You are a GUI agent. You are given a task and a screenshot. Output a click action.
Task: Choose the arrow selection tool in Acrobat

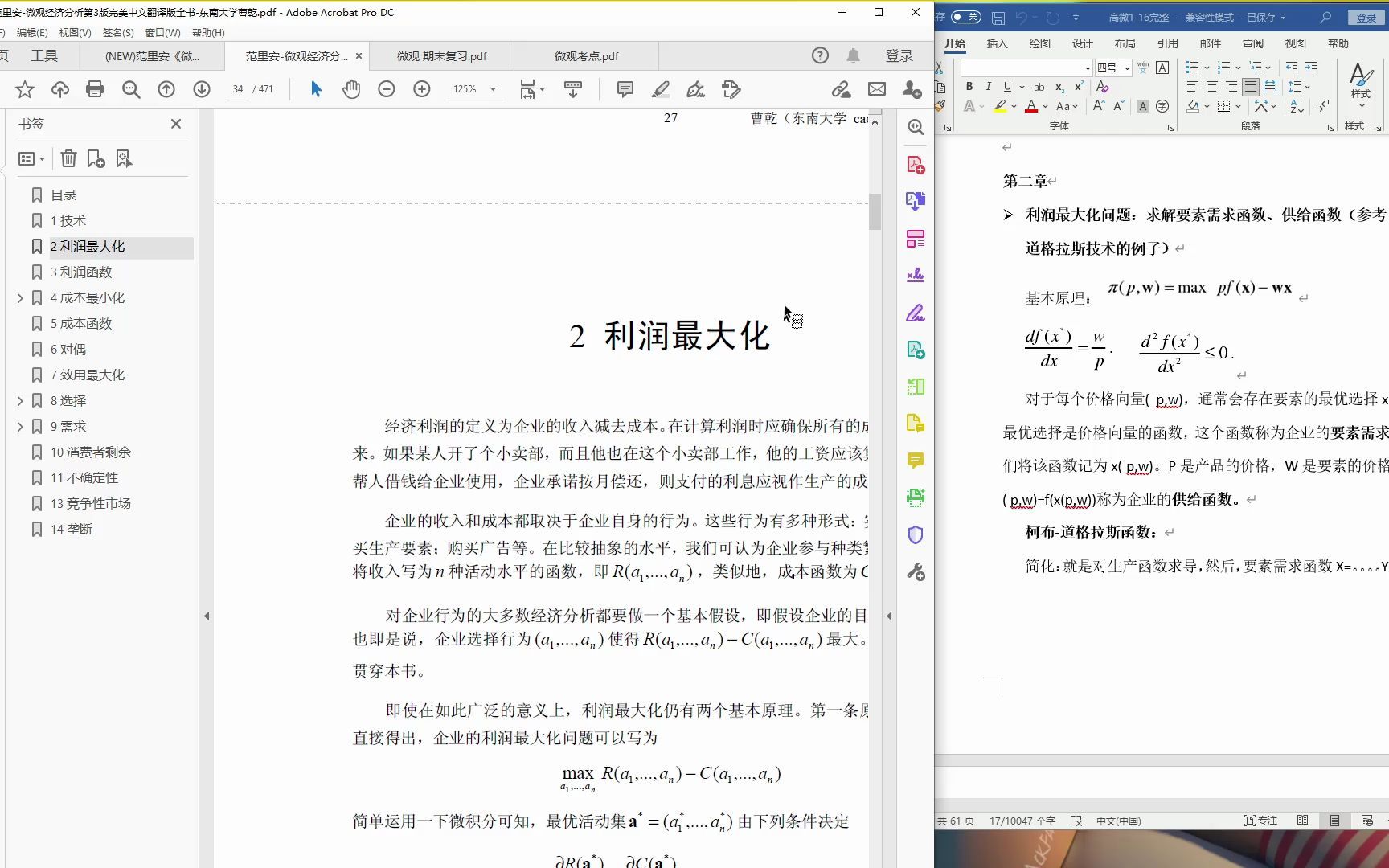click(x=316, y=89)
